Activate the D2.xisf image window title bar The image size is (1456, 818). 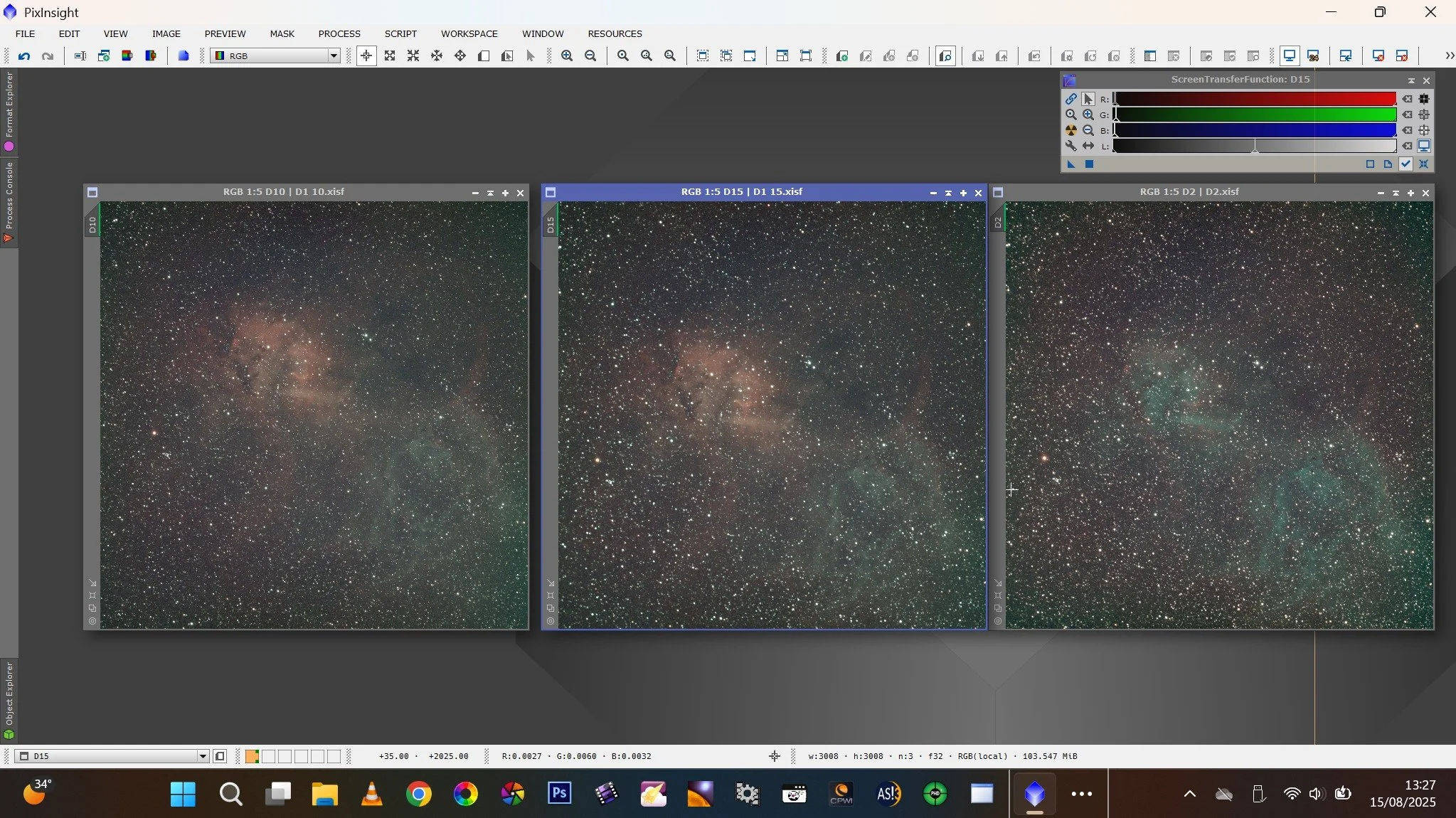(1189, 192)
